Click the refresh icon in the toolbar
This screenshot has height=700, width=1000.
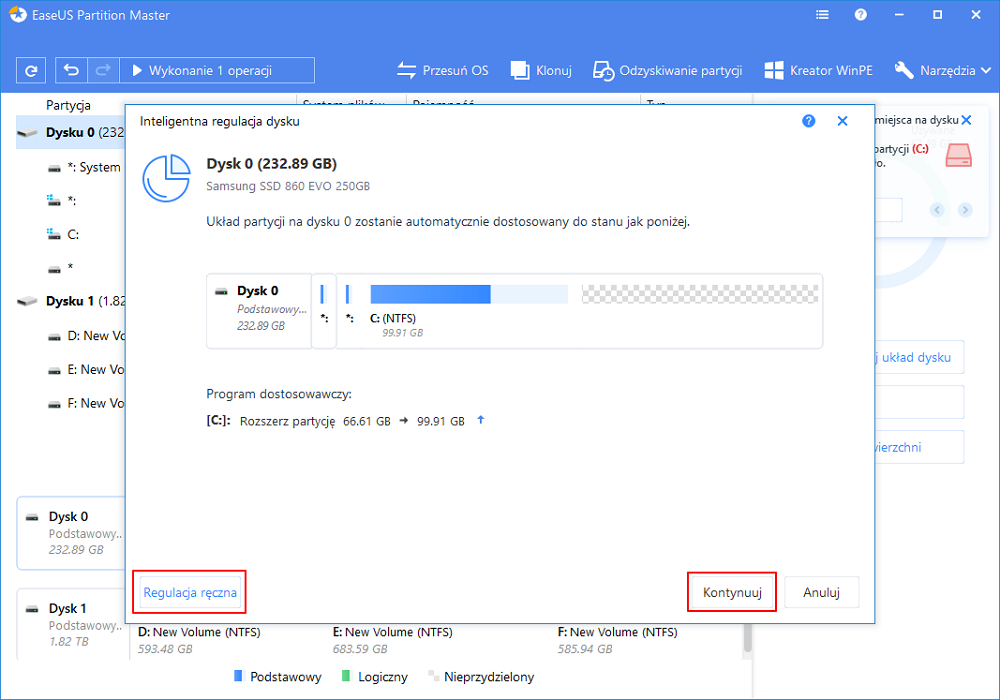pyautogui.click(x=31, y=71)
